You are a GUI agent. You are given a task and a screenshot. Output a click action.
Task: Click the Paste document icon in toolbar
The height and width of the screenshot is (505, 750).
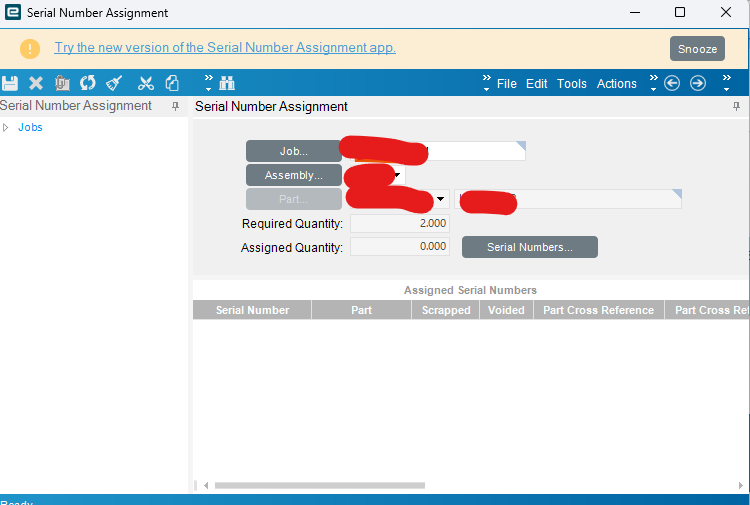click(x=172, y=83)
